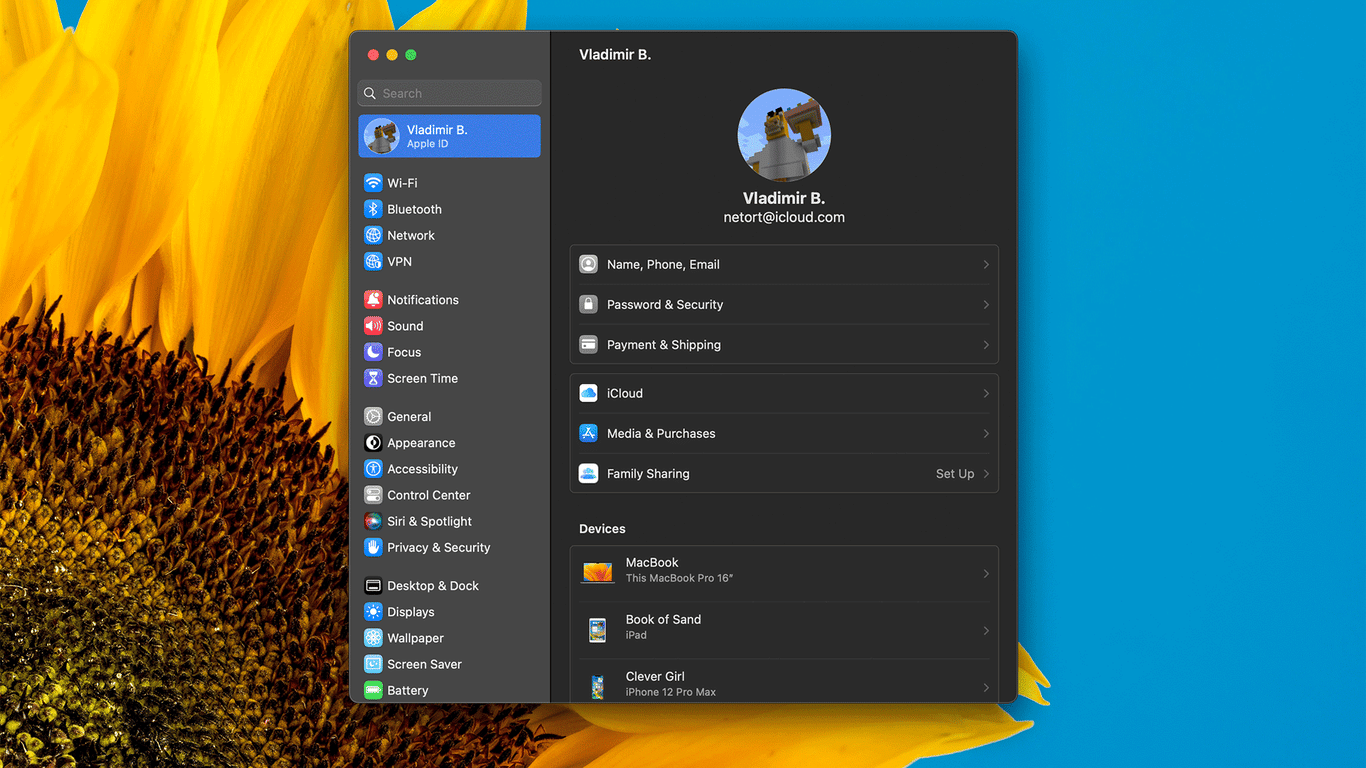Expand Name, Phone, Email with its chevron
1366x768 pixels.
[x=986, y=265]
